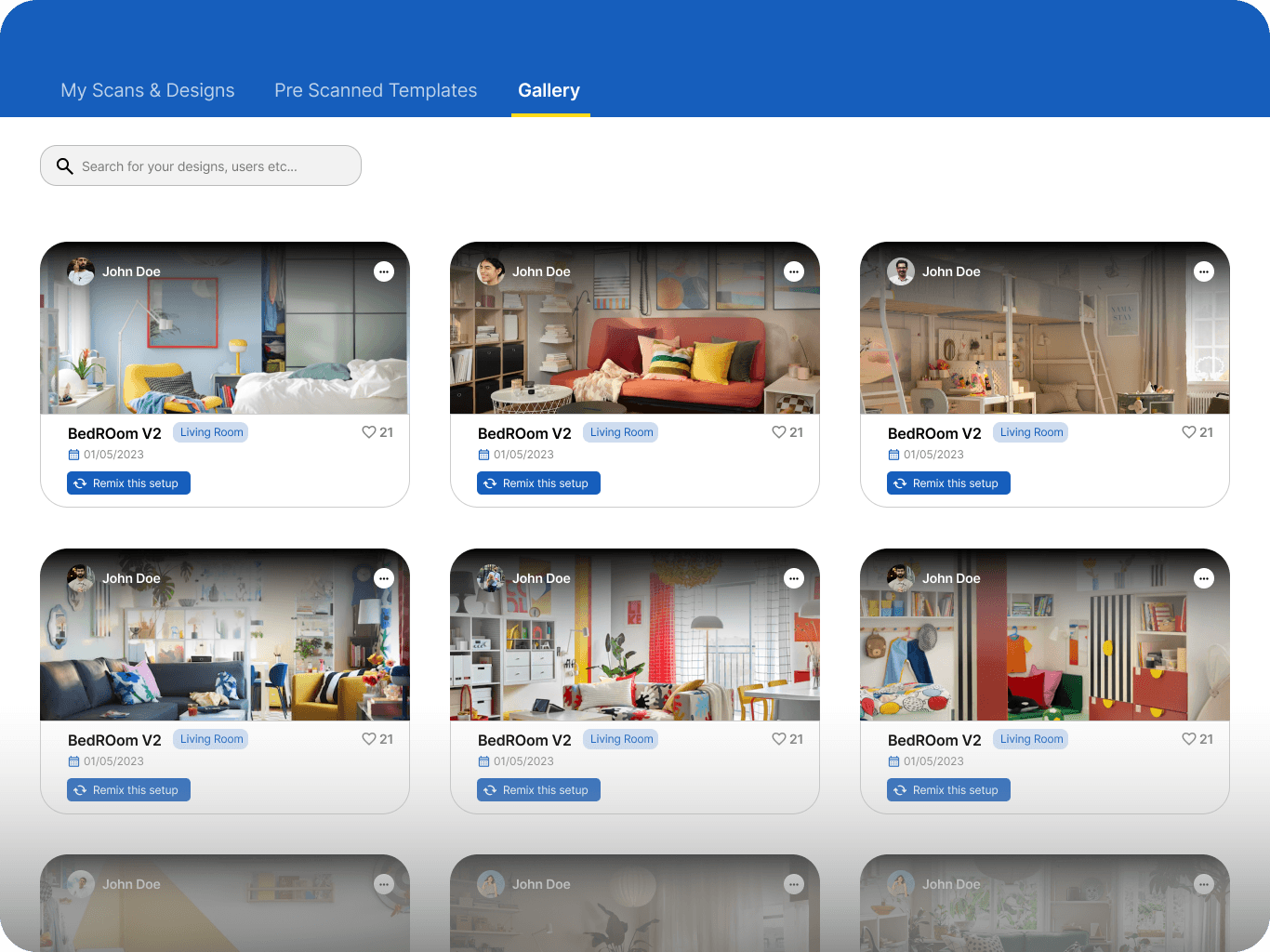Click John Doe's avatar on the loft bed card

[x=901, y=271]
